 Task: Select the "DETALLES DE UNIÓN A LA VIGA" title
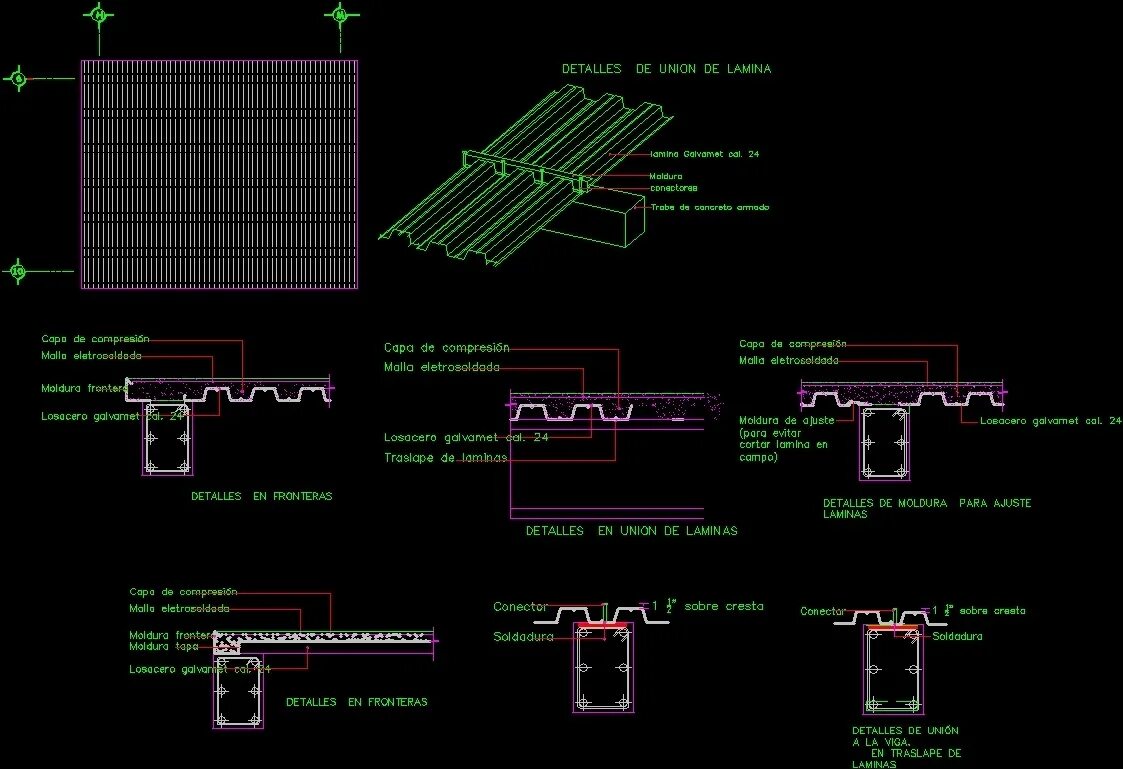[905, 736]
